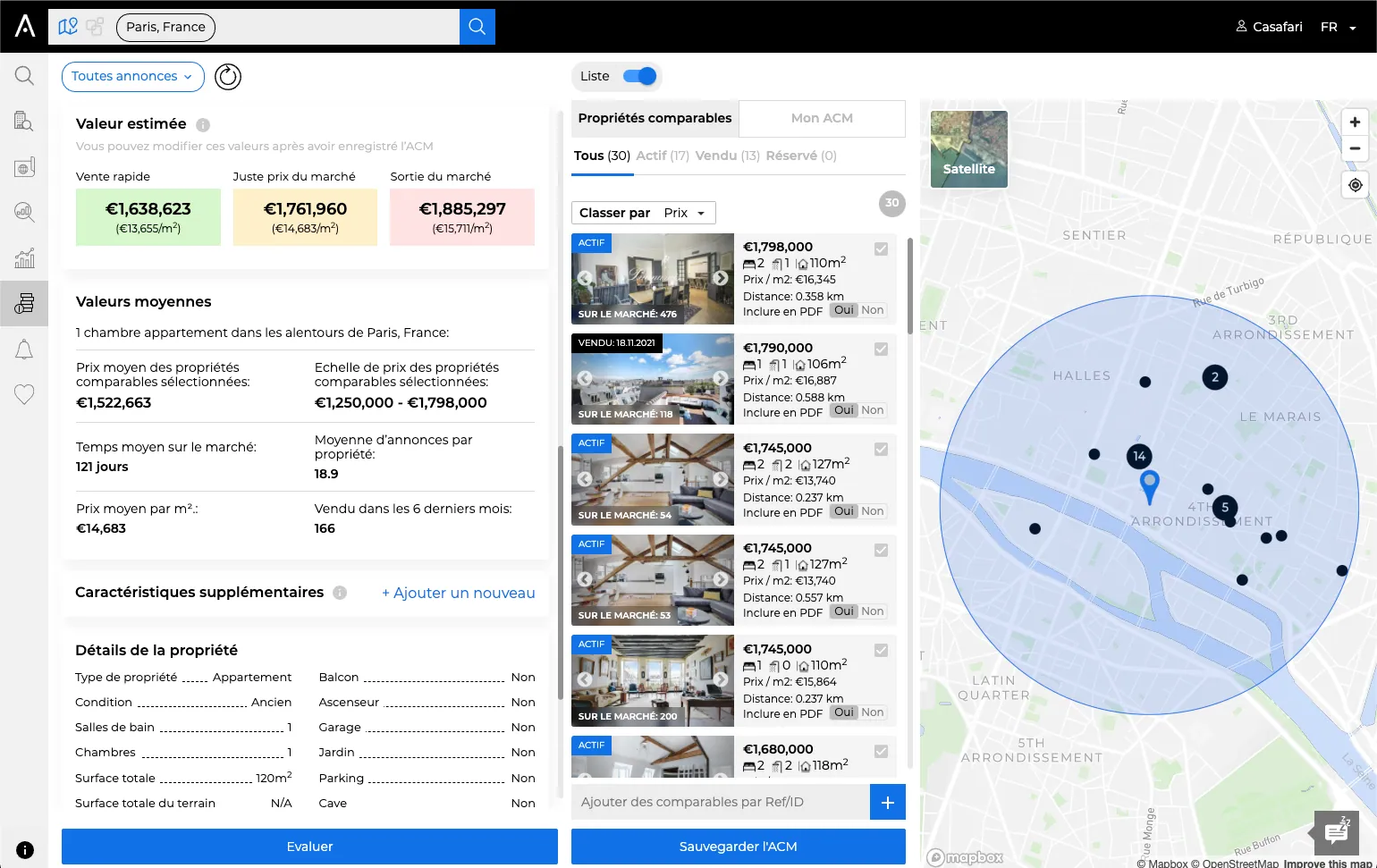Filter by Actif (17) tab

pos(663,156)
